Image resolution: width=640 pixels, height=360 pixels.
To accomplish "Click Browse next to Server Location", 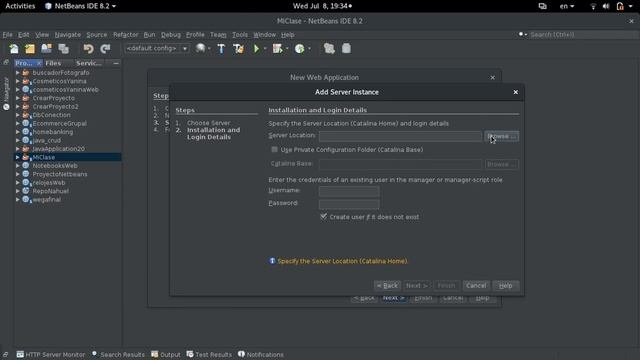I will pos(502,136).
